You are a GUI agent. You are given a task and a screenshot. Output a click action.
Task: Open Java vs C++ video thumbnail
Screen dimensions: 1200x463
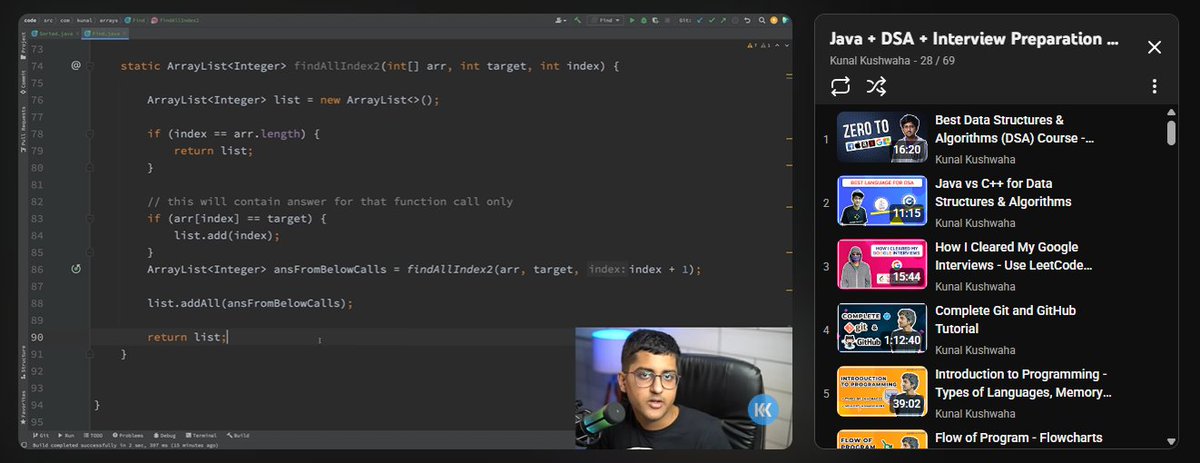point(881,201)
